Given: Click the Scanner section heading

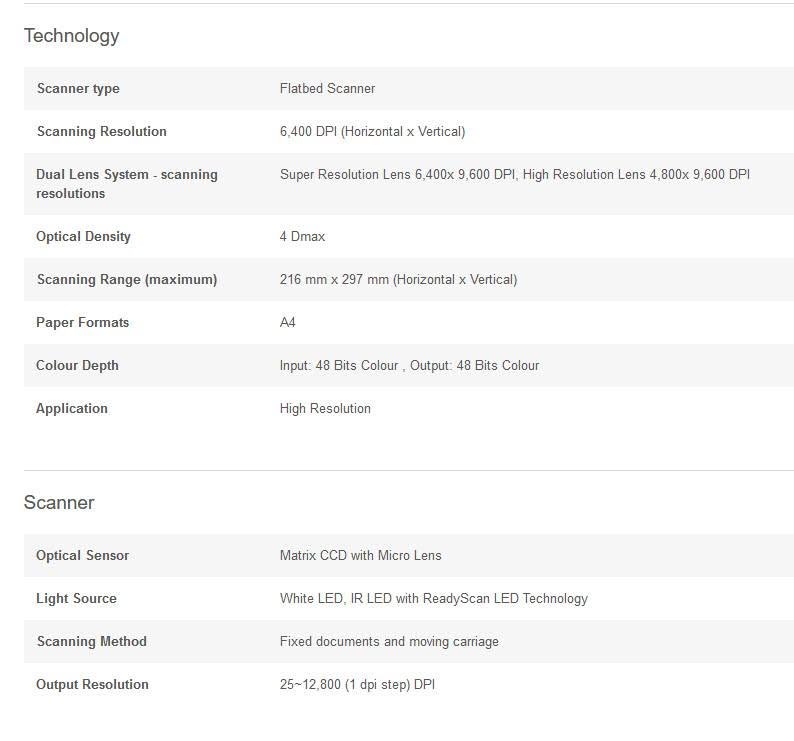Looking at the screenshot, I should (59, 502).
